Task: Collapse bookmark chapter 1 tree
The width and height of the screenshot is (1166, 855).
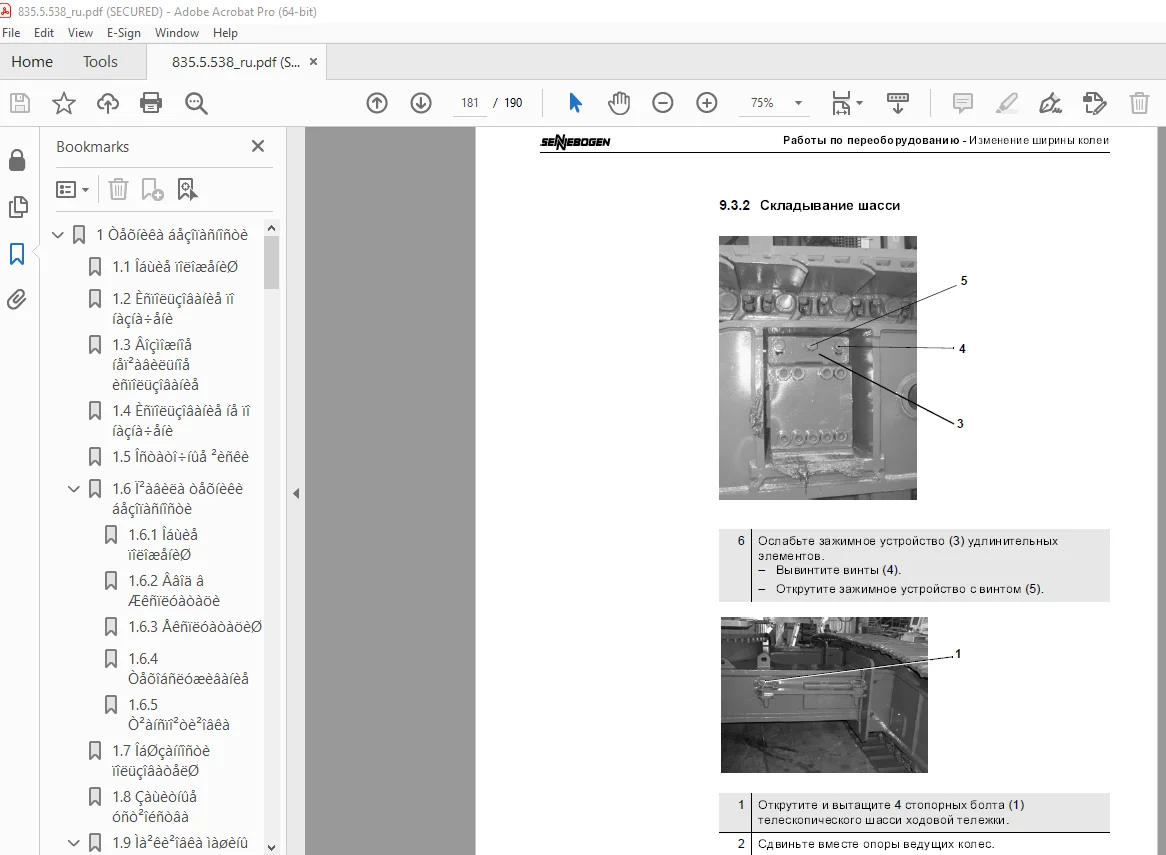Action: click(58, 235)
